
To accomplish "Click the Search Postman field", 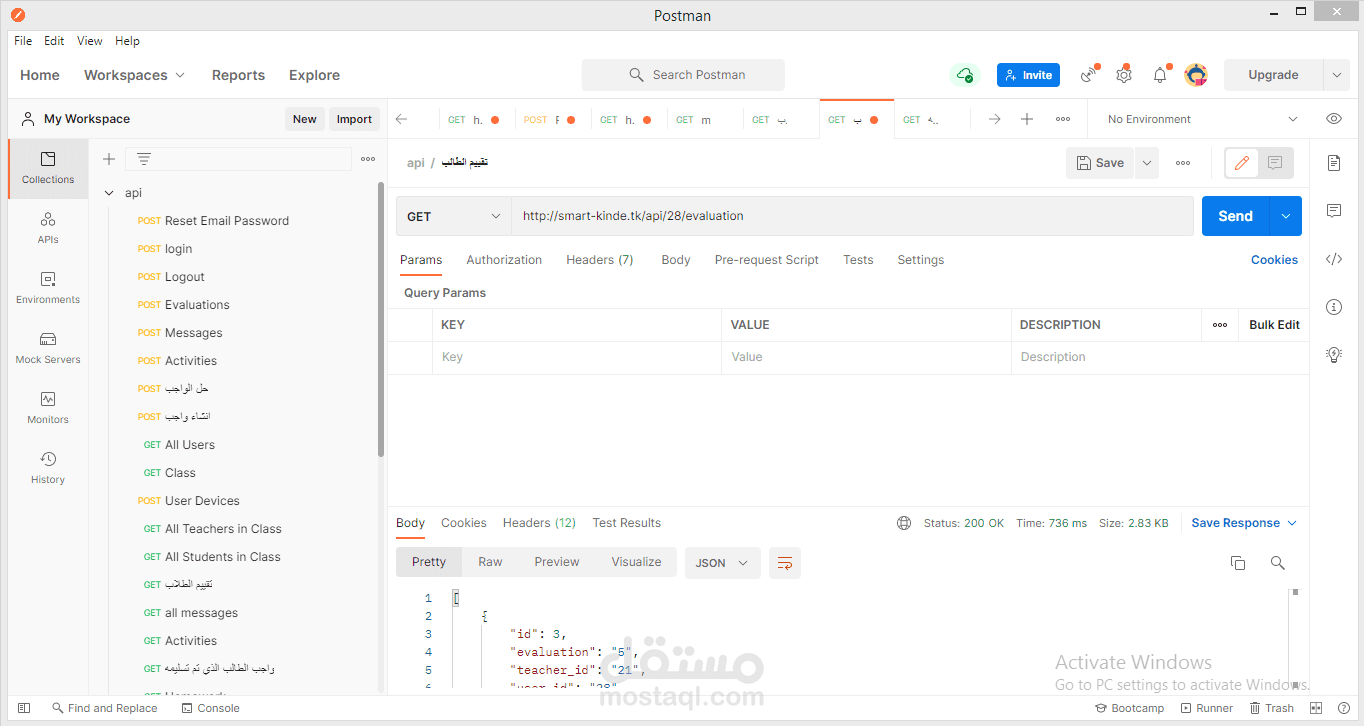I will pos(683,75).
